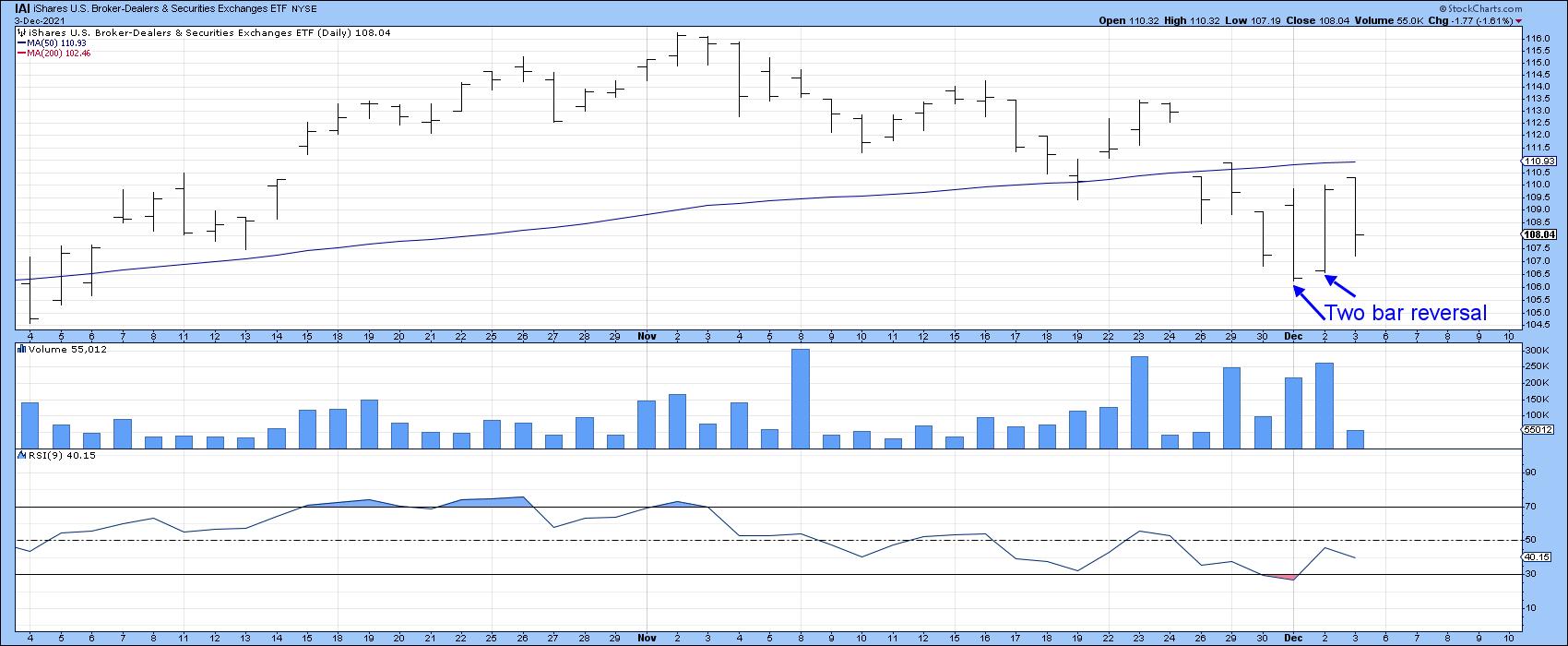
Task: Click the red MA(200) legend line swatch
Action: coord(20,54)
